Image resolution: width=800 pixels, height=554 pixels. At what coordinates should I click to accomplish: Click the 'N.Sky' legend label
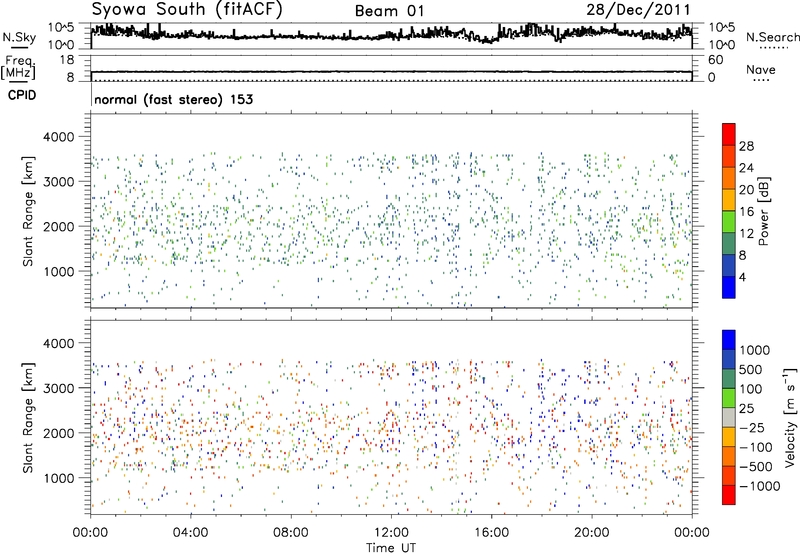click(x=19, y=37)
